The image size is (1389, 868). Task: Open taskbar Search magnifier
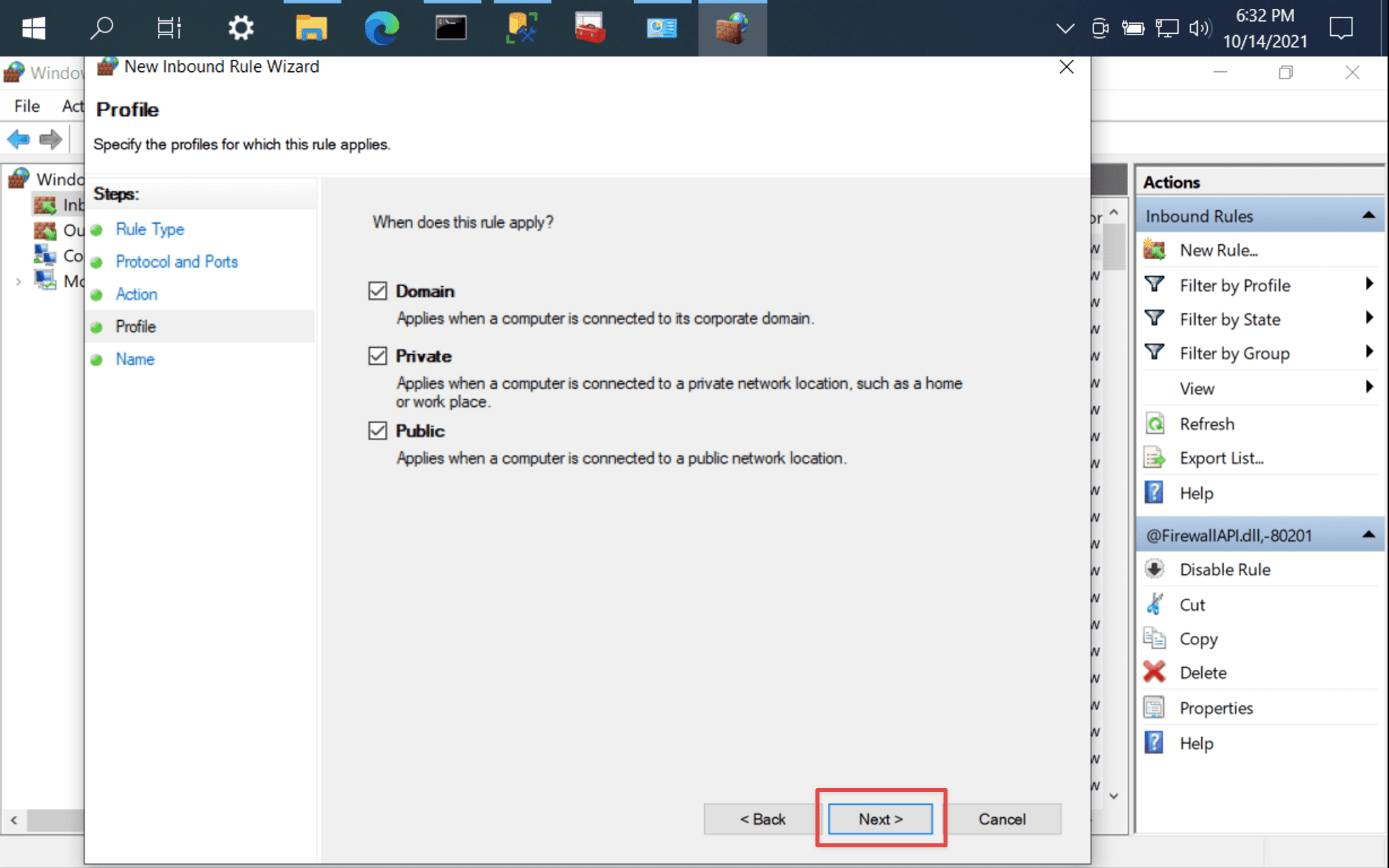pos(101,28)
